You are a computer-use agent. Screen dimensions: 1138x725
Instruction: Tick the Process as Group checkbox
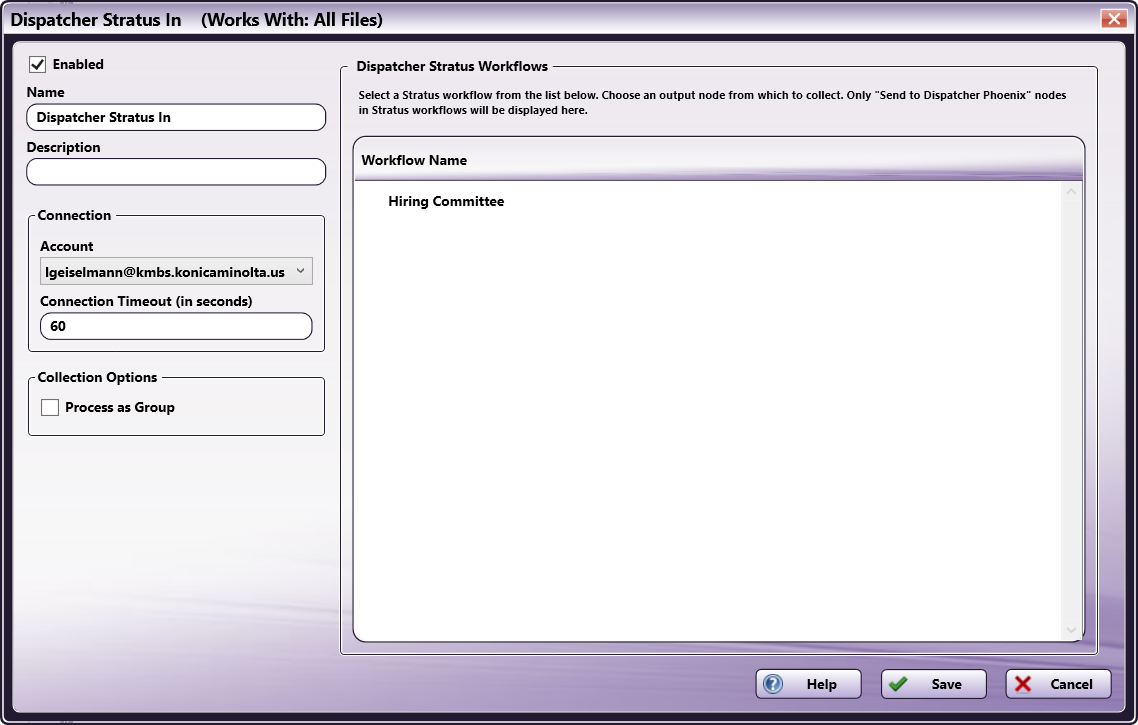click(x=50, y=408)
